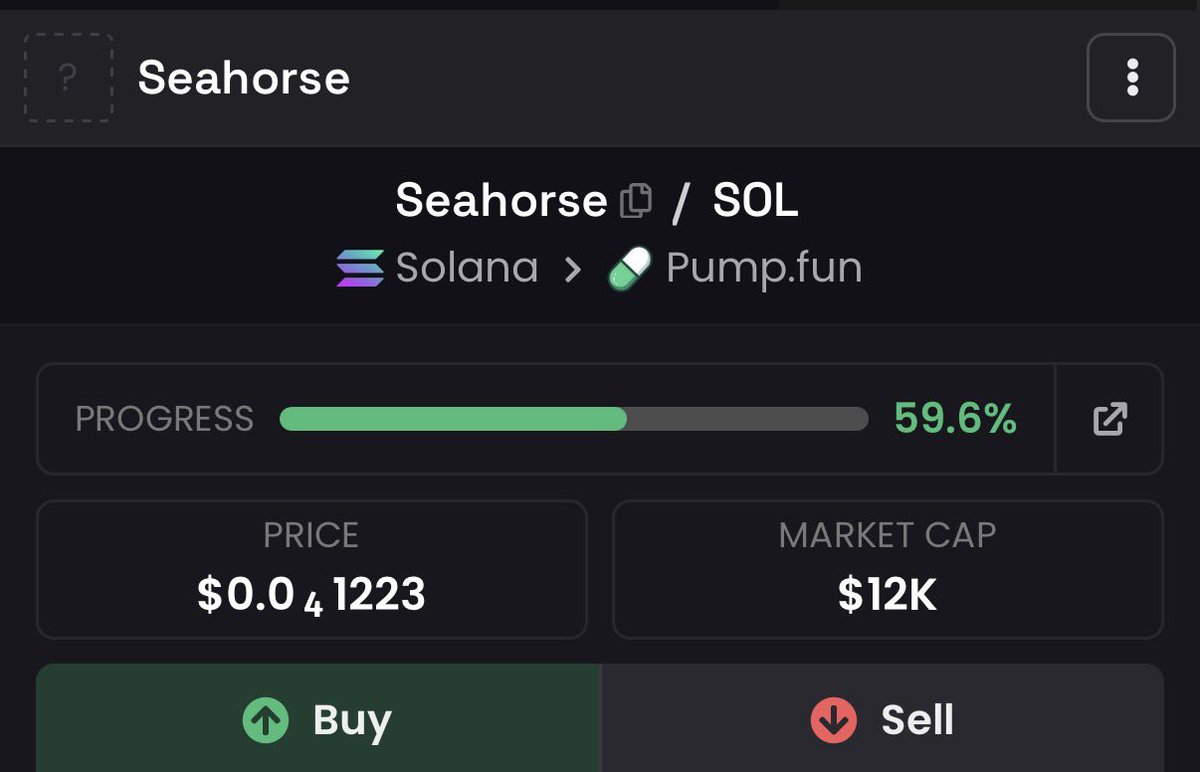This screenshot has width=1200, height=772.
Task: Click the 59.6% progress value
Action: 955,419
